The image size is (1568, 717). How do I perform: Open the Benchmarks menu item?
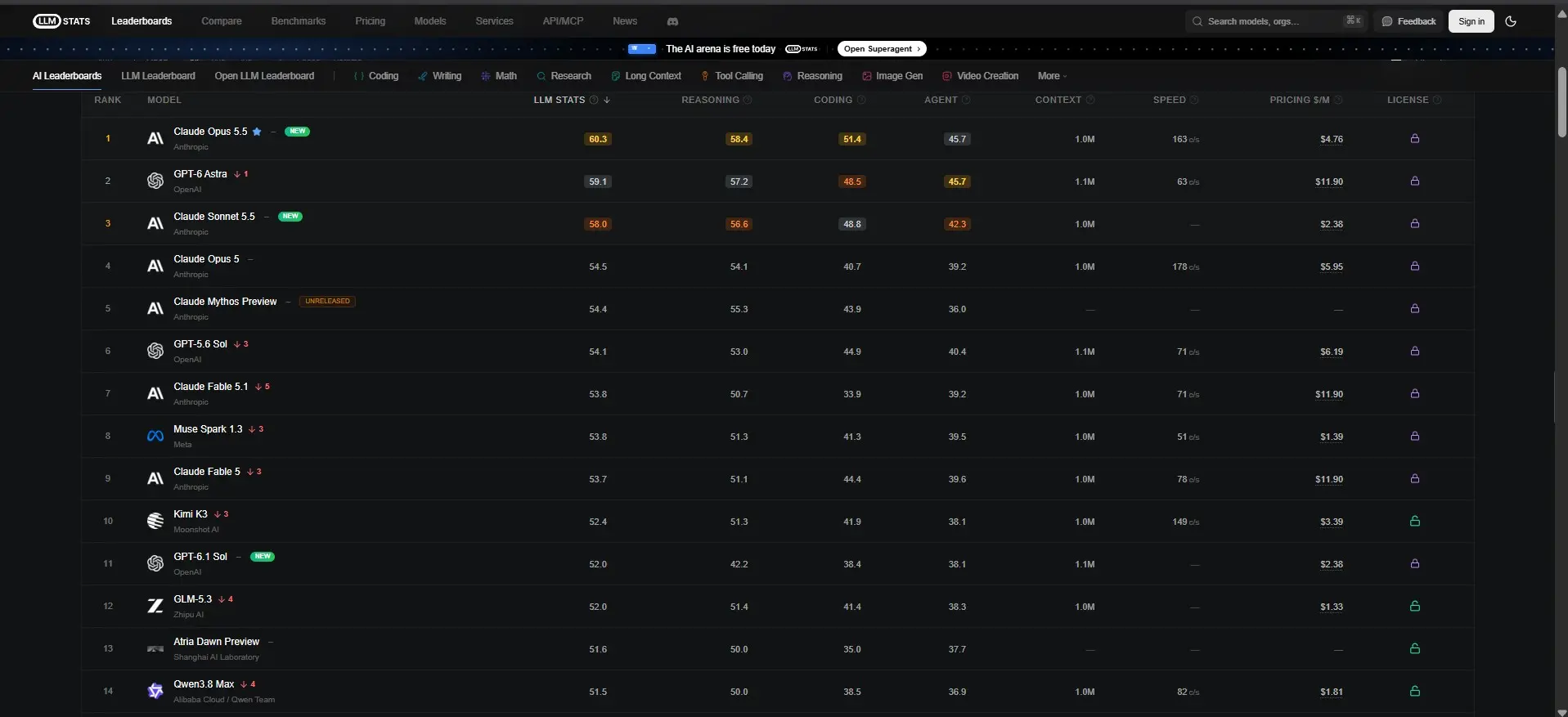(299, 21)
